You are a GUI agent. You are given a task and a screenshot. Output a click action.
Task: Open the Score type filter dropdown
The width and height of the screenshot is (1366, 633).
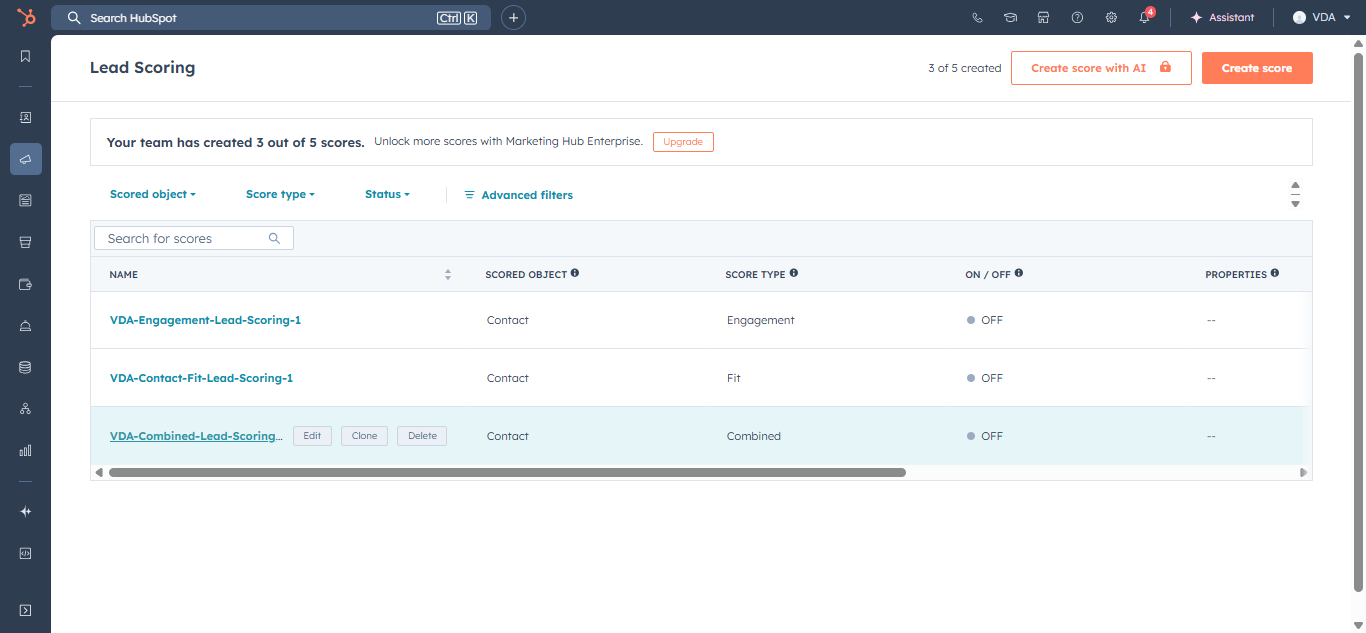tap(280, 194)
